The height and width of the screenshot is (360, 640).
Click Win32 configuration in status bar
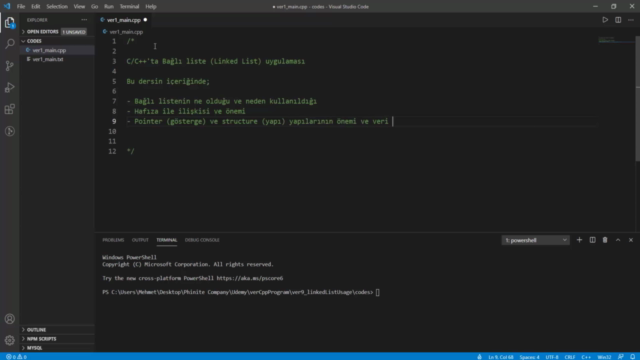(604, 357)
